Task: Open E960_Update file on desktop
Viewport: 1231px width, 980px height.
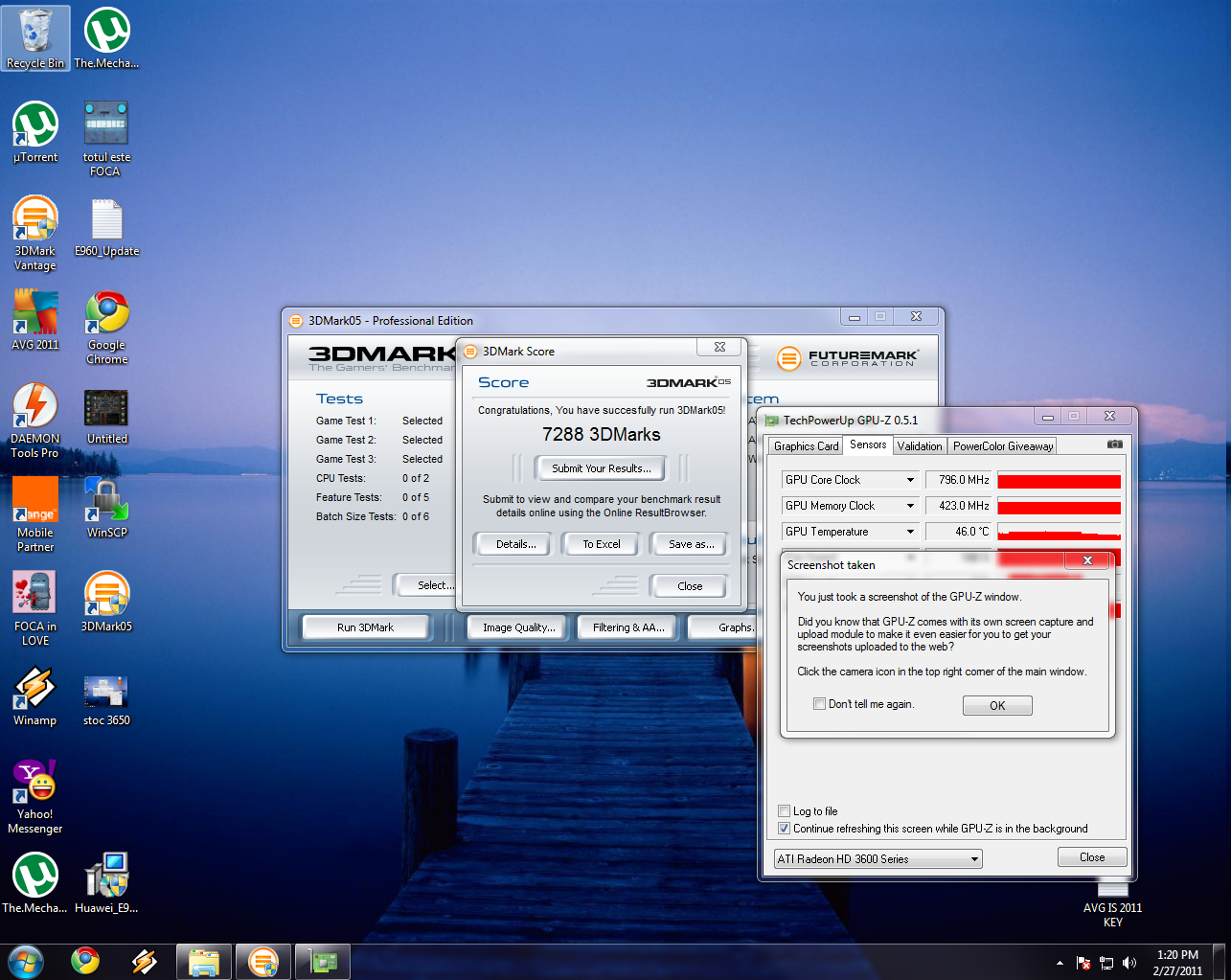Action: click(106, 226)
